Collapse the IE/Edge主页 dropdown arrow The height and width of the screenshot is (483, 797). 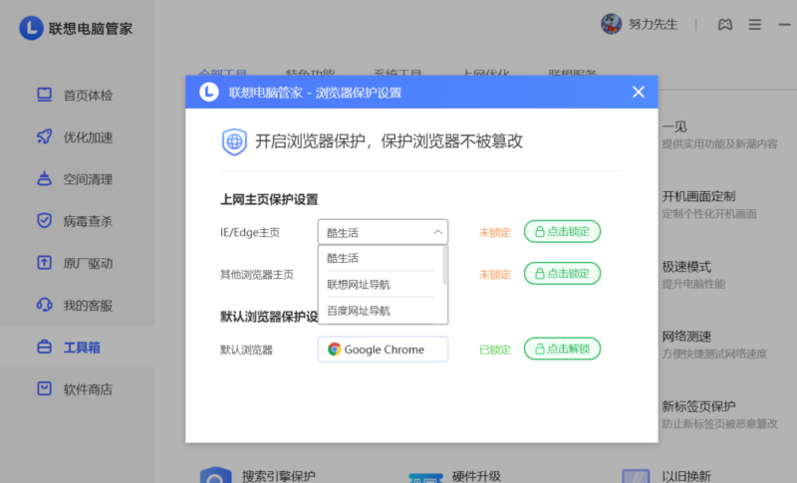click(438, 232)
